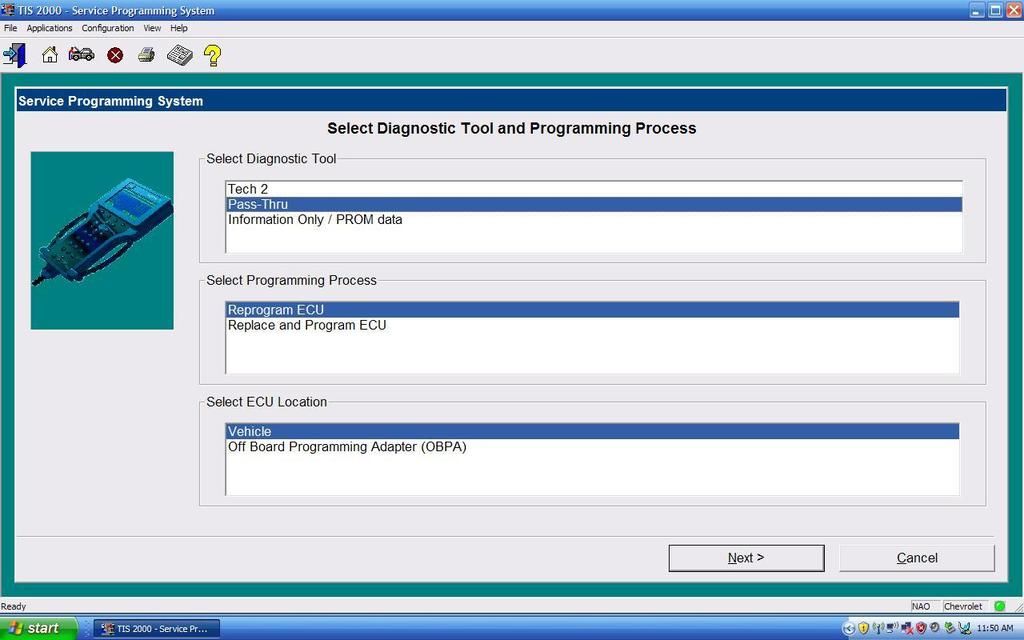Click the yellow question mark help icon
Viewport: 1024px width, 640px height.
coord(212,55)
